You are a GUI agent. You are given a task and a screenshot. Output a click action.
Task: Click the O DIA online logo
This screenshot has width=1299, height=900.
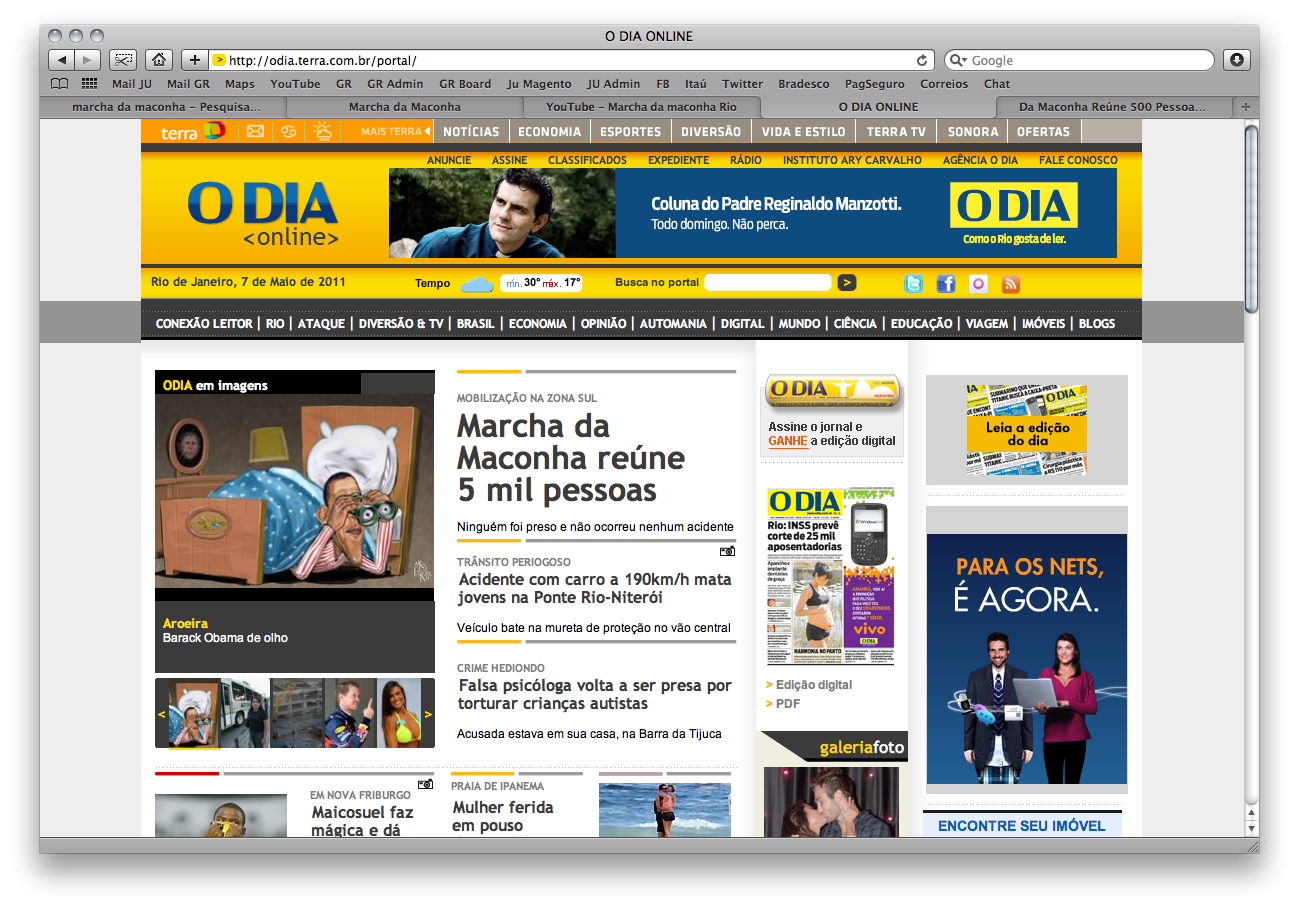tap(263, 213)
